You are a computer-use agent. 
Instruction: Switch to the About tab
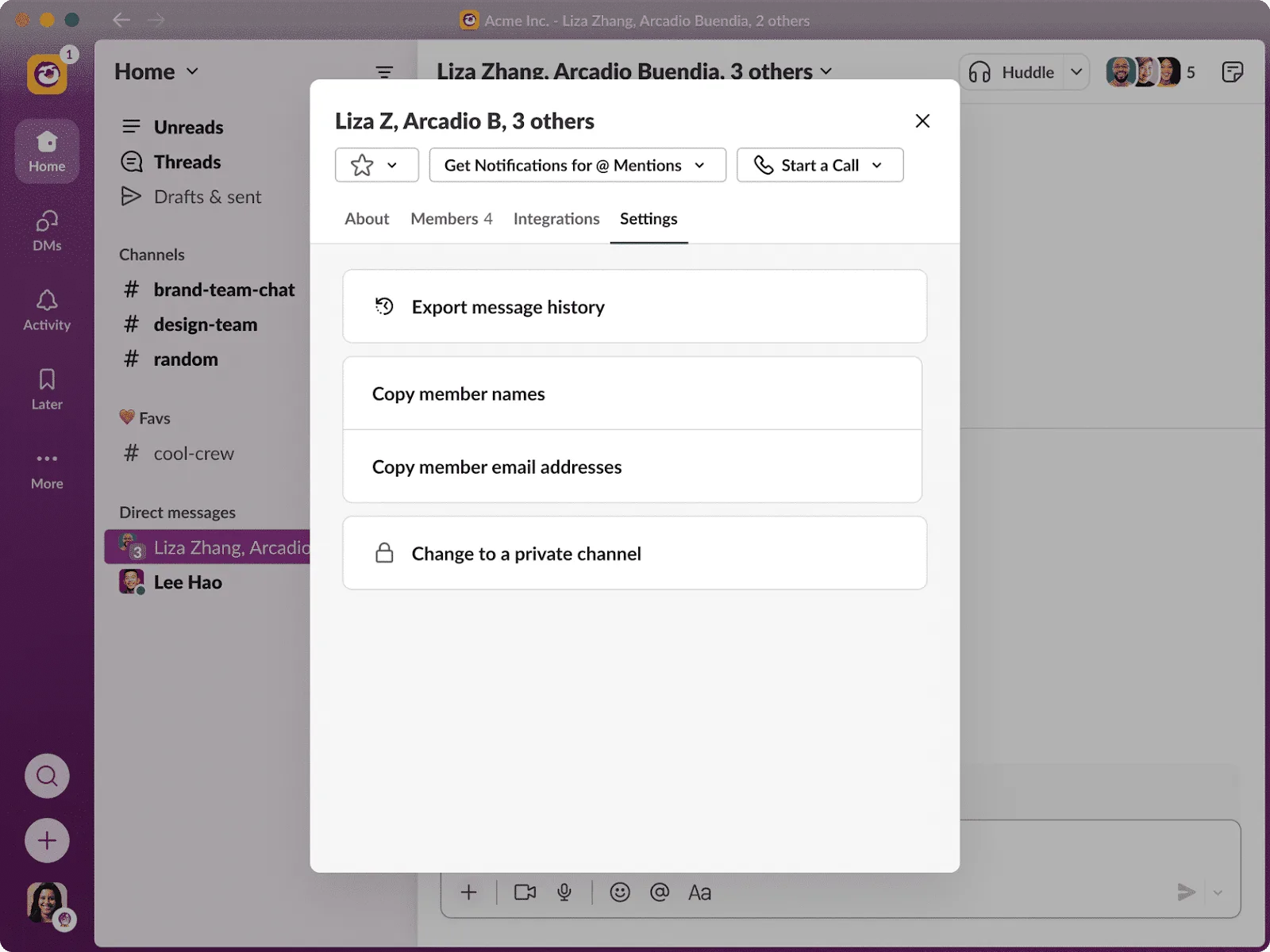click(x=366, y=219)
